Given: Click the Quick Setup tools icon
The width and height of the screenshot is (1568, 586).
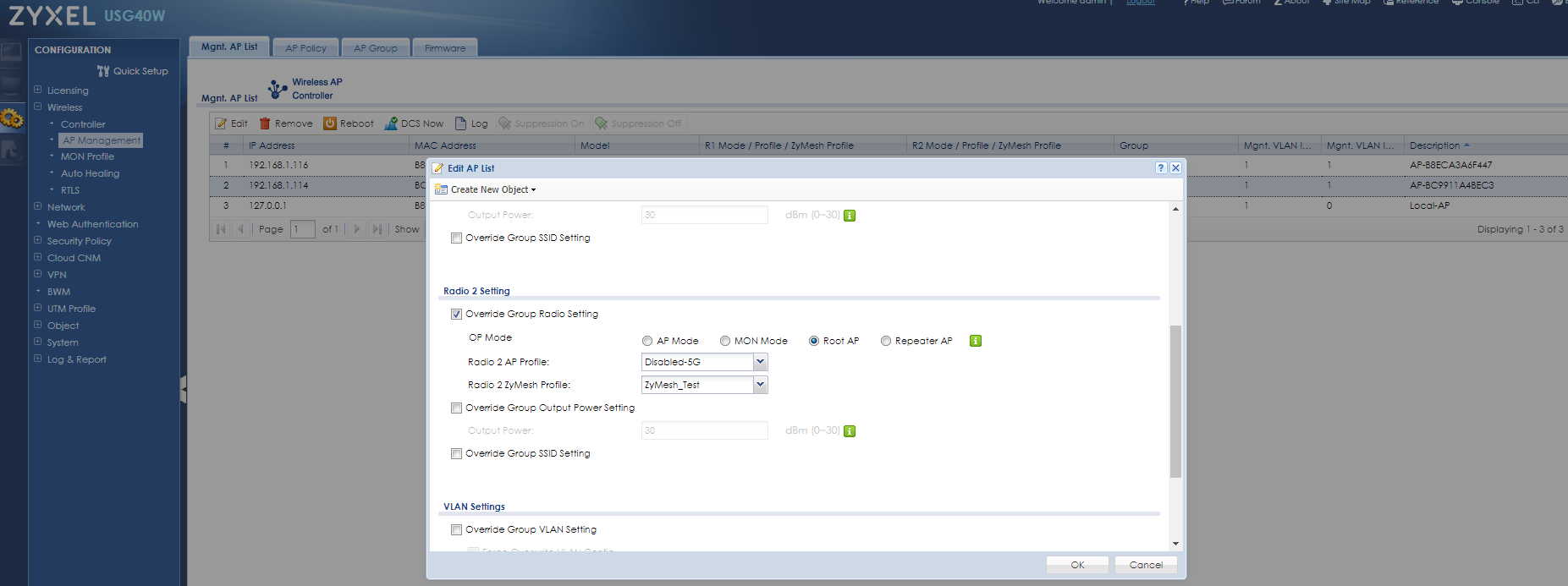Looking at the screenshot, I should [103, 71].
